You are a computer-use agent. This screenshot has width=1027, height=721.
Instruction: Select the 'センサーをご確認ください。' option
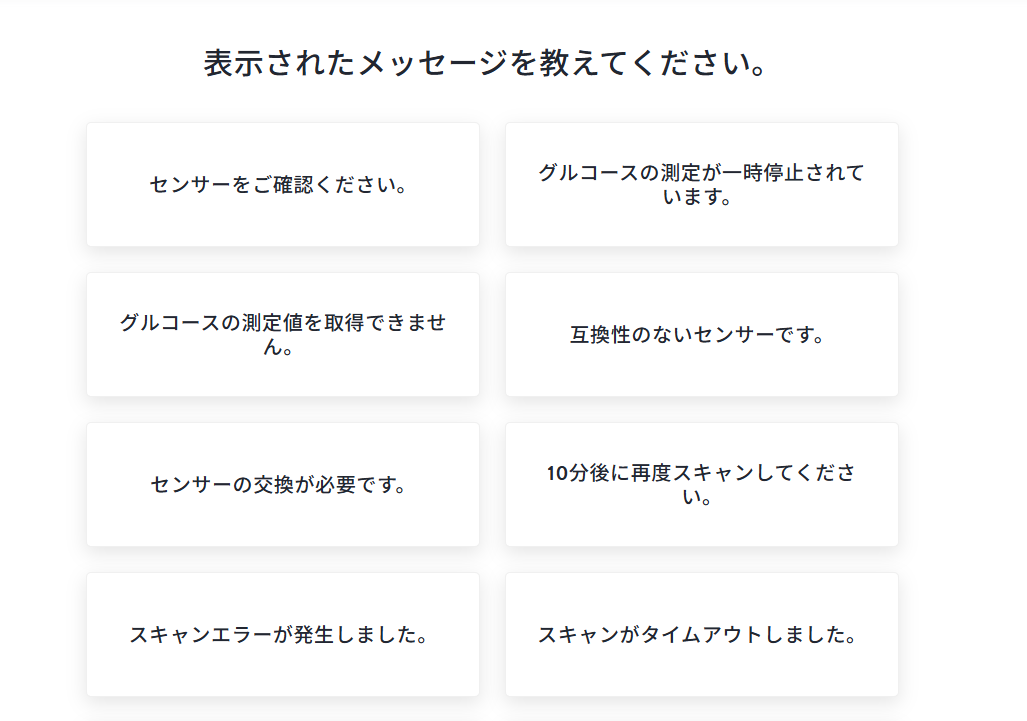pos(282,185)
